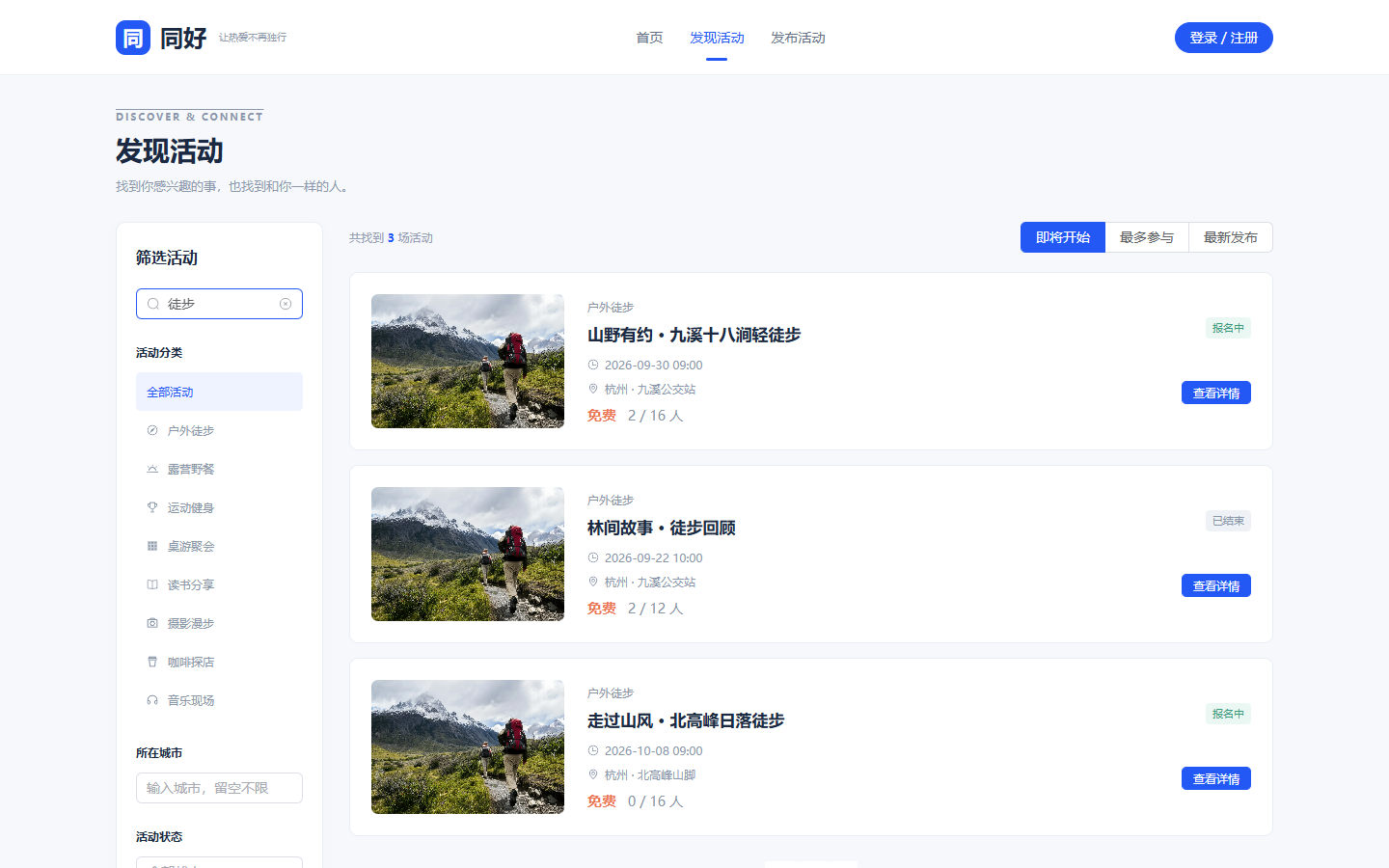Screen dimensions: 1389x868
Task: Click the 同好 logo icon
Action: 133,38
